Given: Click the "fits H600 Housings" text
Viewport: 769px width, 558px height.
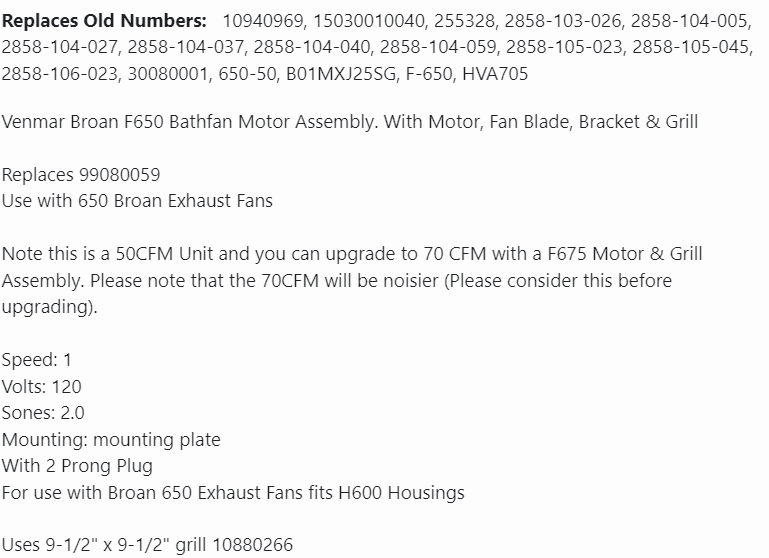Looking at the screenshot, I should click(x=392, y=492).
